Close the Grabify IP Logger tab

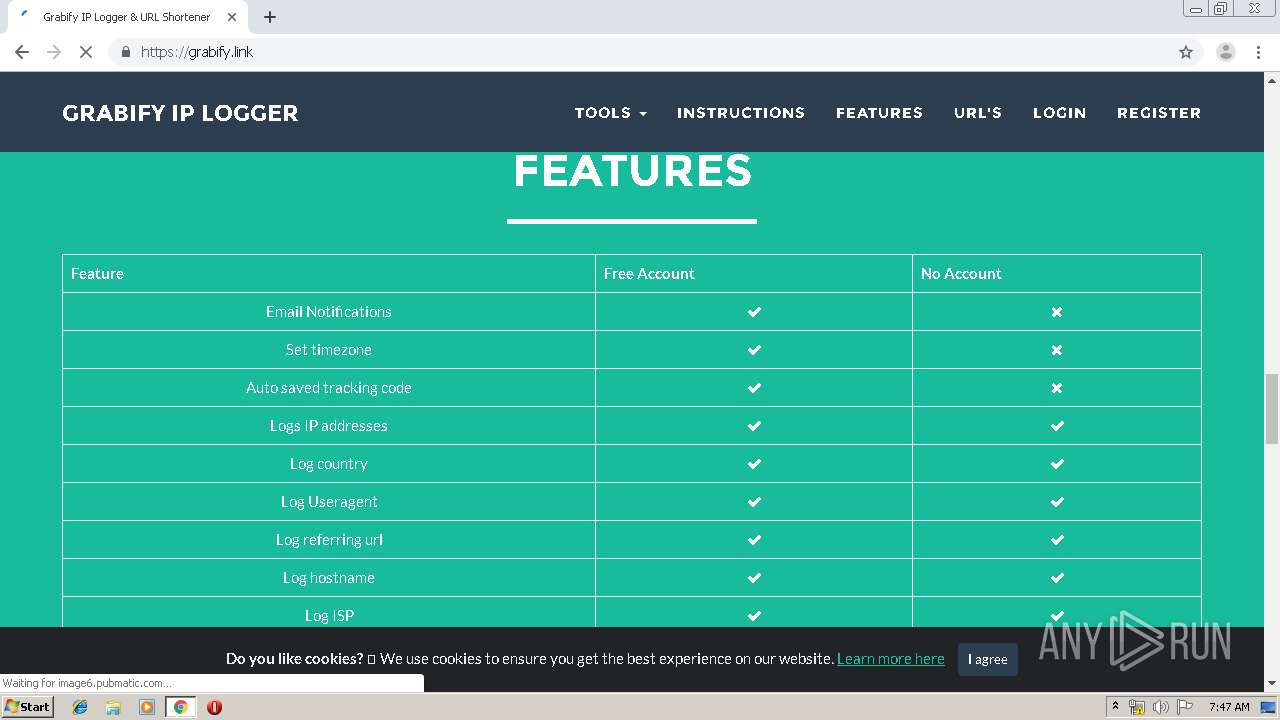click(232, 17)
